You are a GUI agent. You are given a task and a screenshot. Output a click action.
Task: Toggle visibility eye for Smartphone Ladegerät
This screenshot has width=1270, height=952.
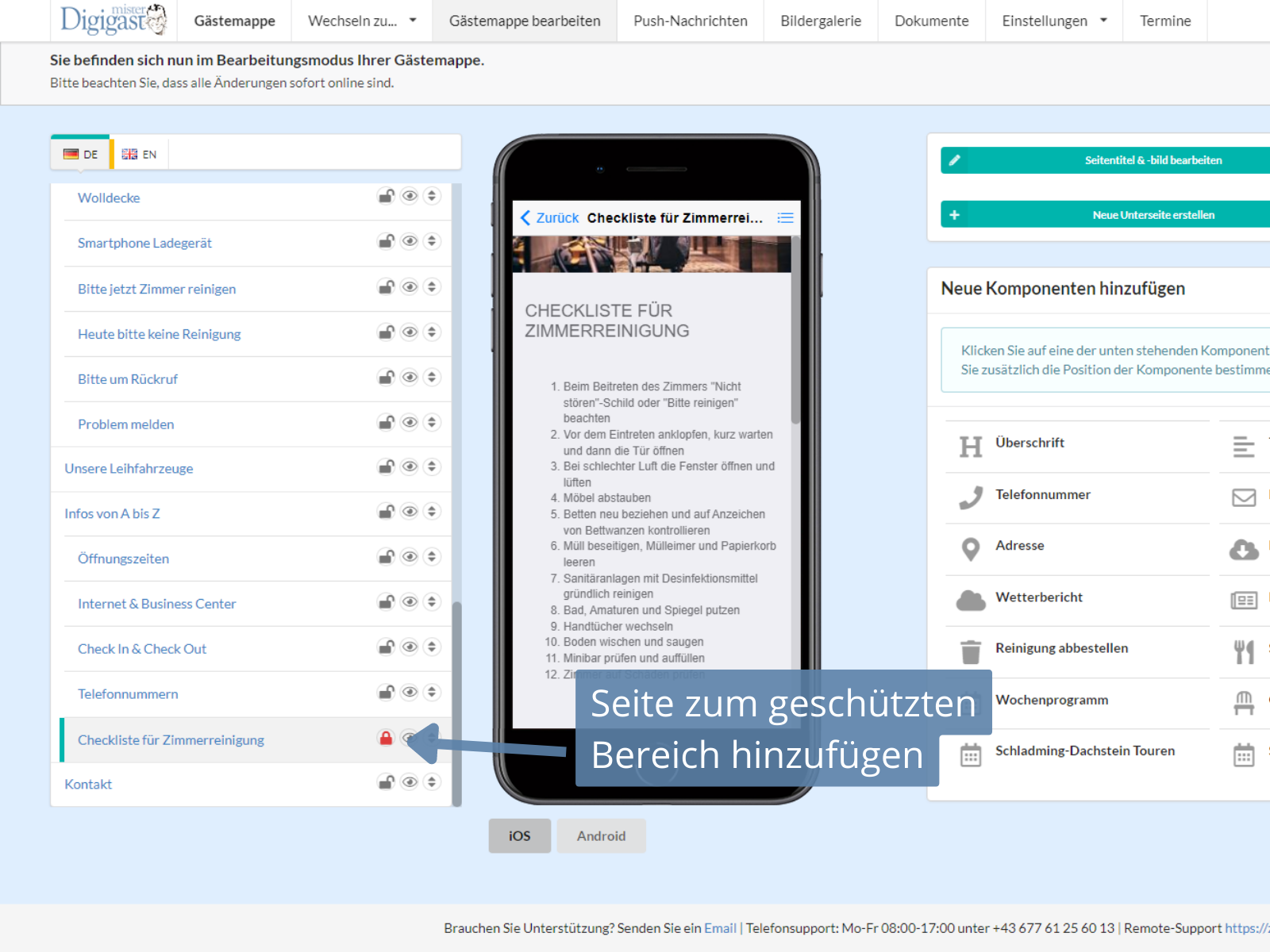(x=410, y=241)
